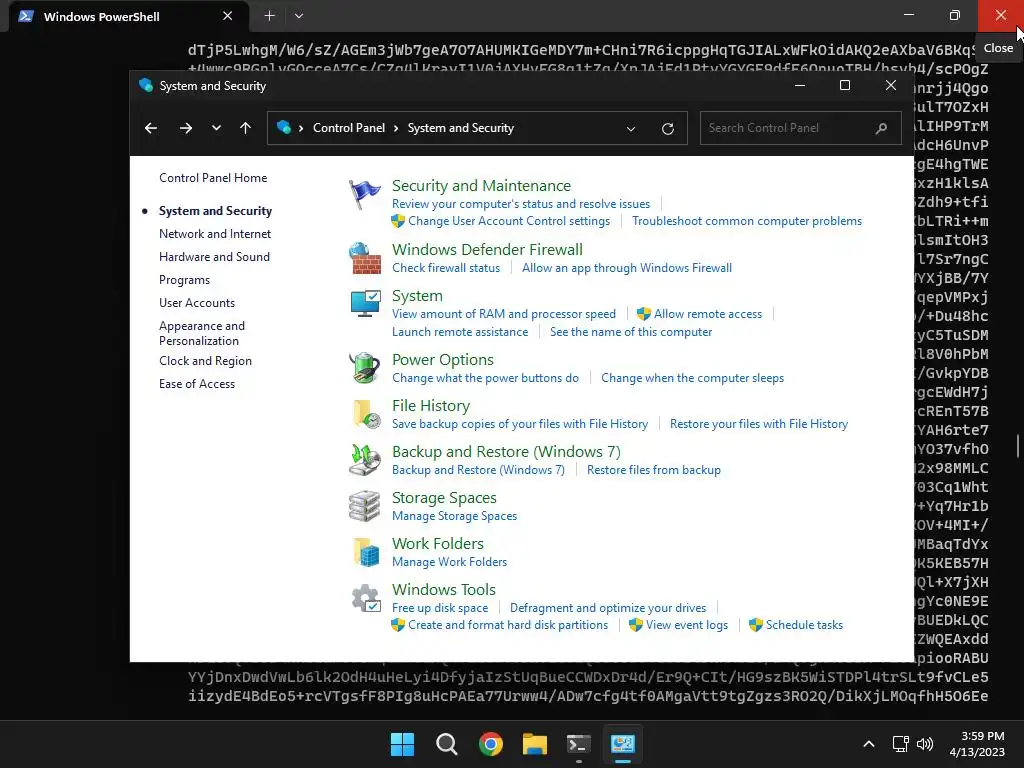Open the Work Folders icon
The height and width of the screenshot is (768, 1024).
[x=366, y=552]
